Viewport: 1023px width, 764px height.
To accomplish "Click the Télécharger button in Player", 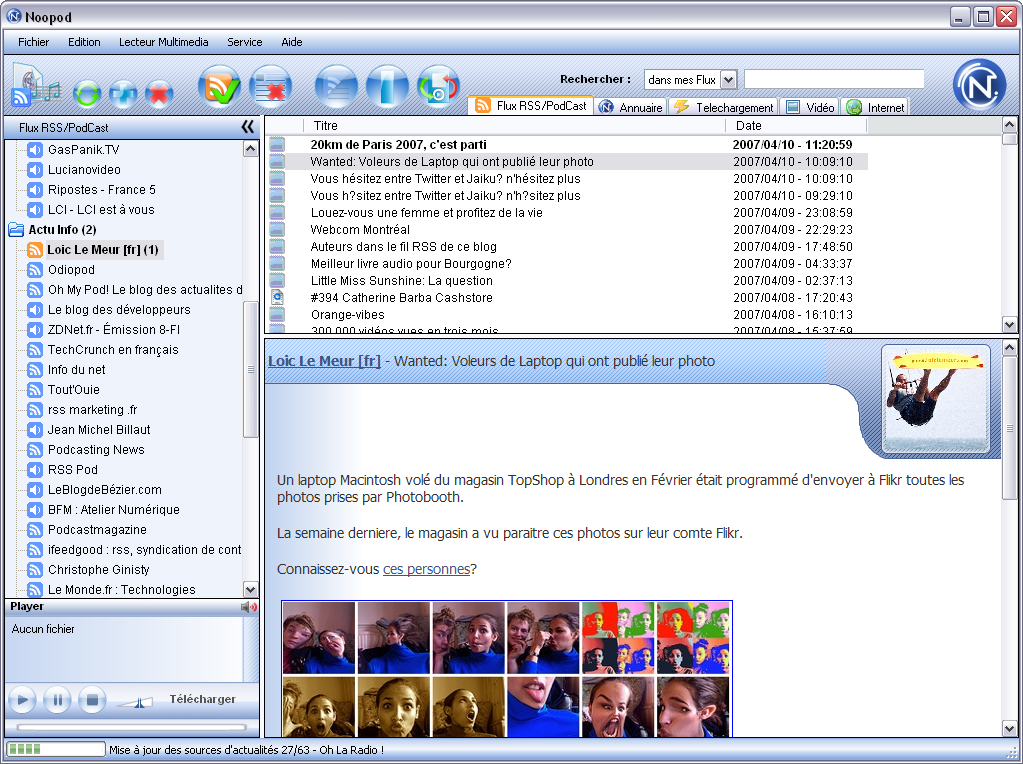I will [202, 699].
